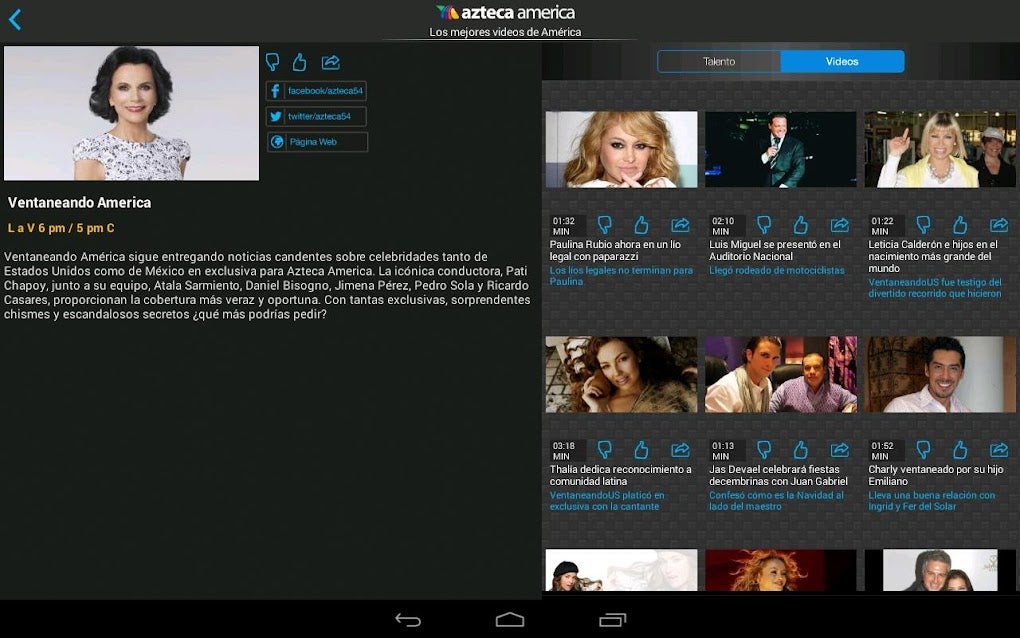Thumbs down the Luis Miguel video
This screenshot has height=638, width=1020.
click(764, 225)
